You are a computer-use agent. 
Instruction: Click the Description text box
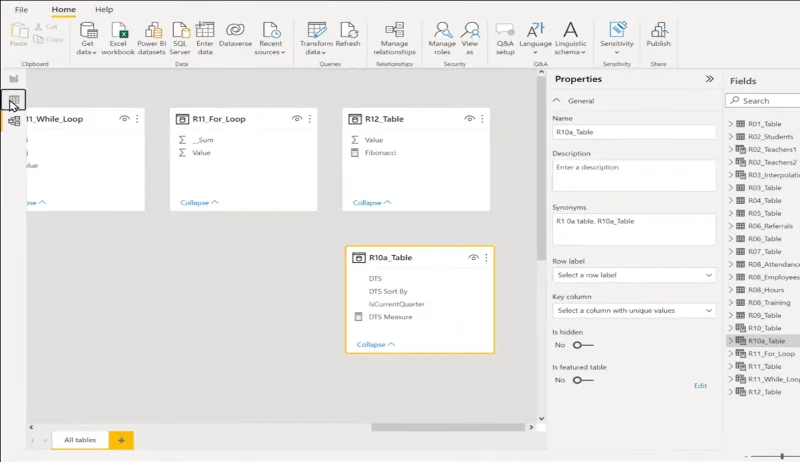click(x=634, y=176)
